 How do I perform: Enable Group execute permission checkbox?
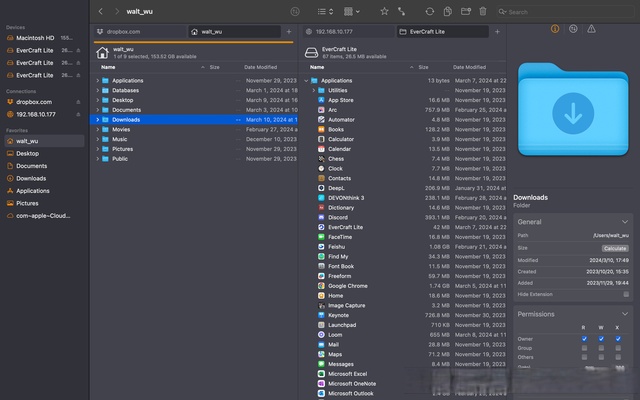(x=618, y=348)
